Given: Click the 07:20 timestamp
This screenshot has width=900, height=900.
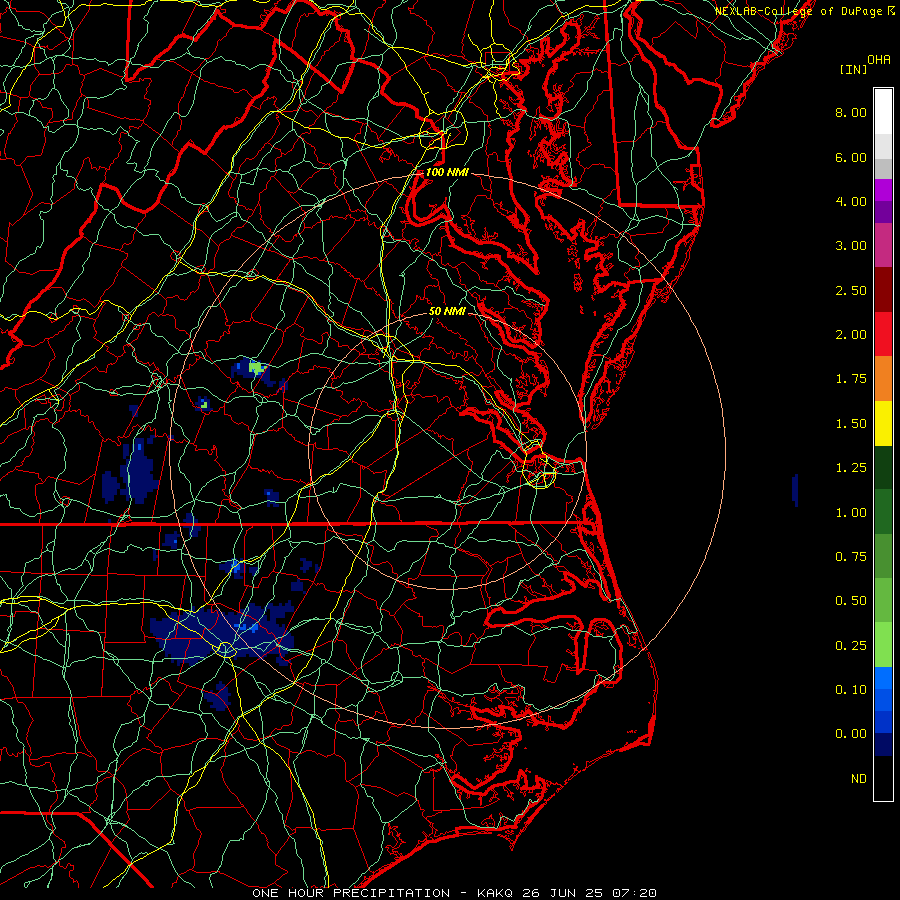Looking at the screenshot, I should (634, 893).
